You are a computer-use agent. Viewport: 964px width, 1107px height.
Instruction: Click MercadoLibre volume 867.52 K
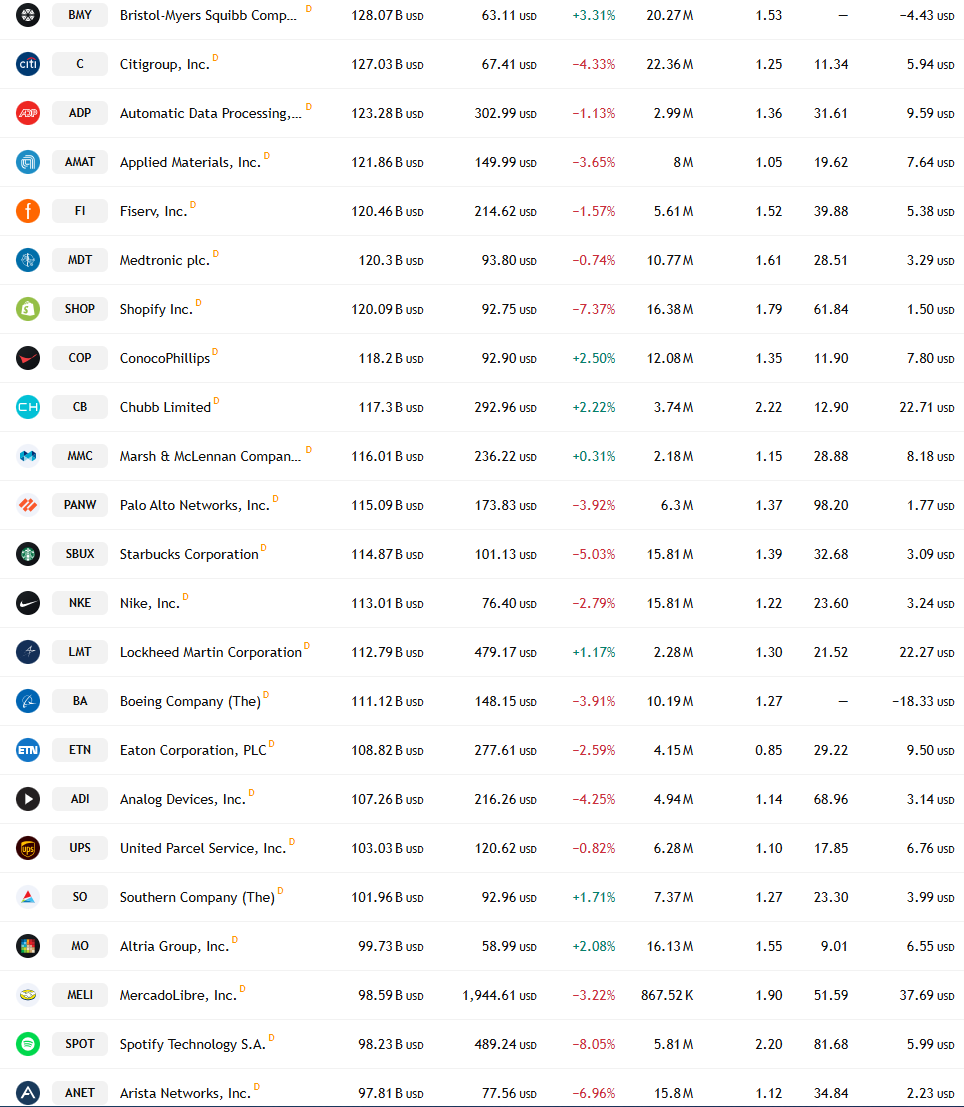tap(667, 995)
